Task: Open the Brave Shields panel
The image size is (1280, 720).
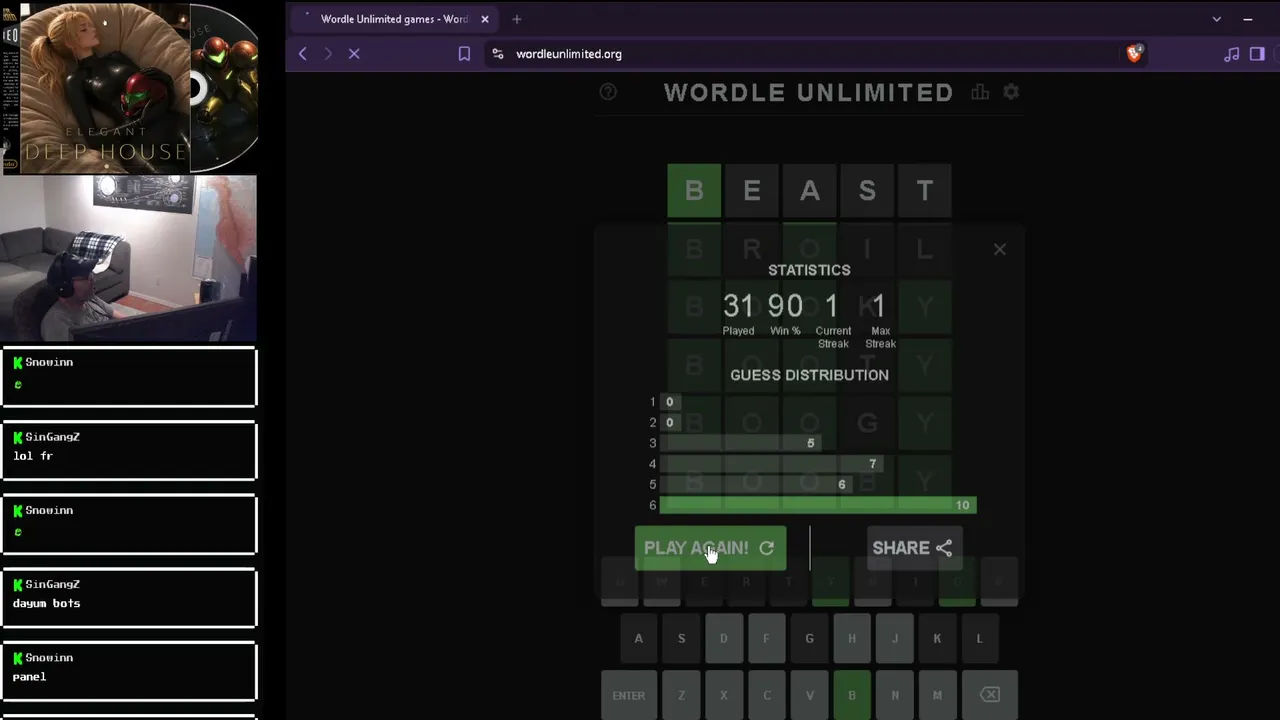Action: (x=1134, y=54)
